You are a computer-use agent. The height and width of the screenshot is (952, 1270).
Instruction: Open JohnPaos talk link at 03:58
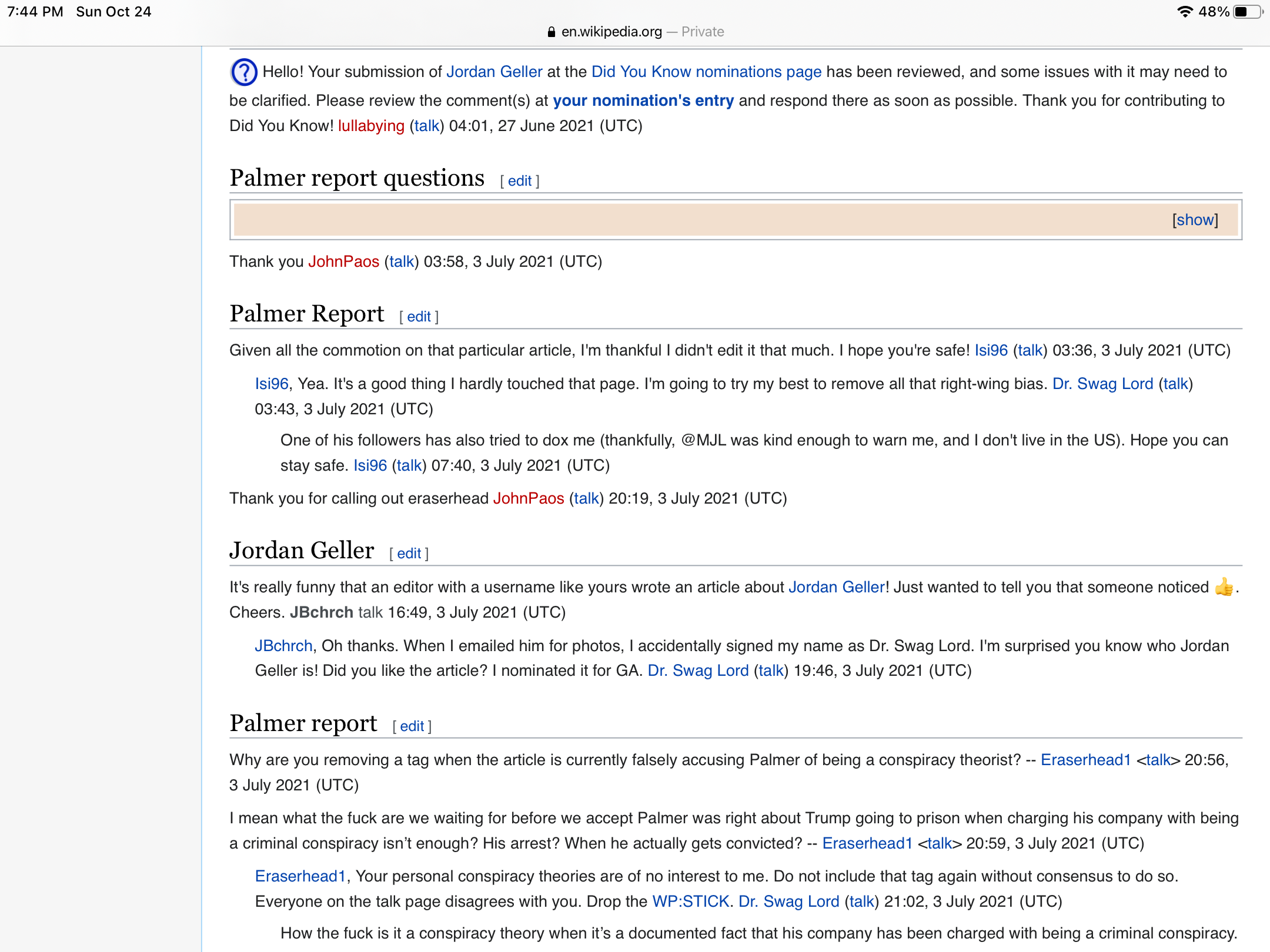pos(402,262)
